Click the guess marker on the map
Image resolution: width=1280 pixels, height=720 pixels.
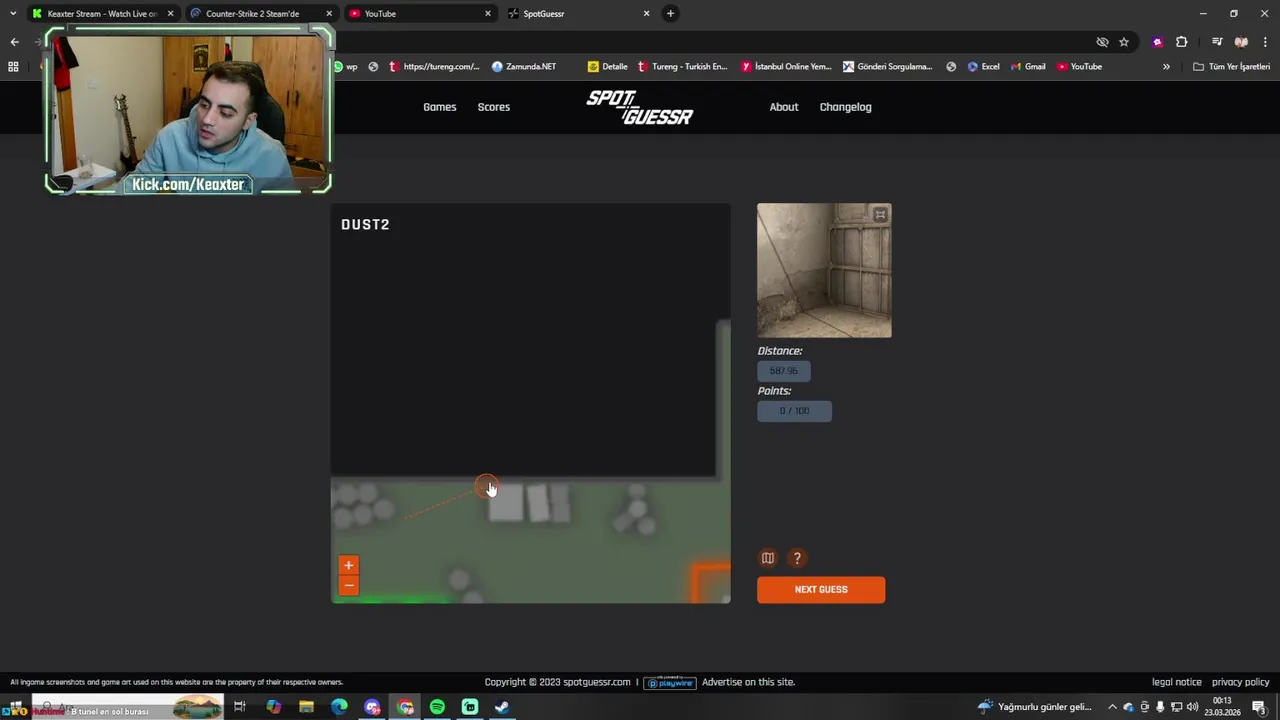(485, 487)
